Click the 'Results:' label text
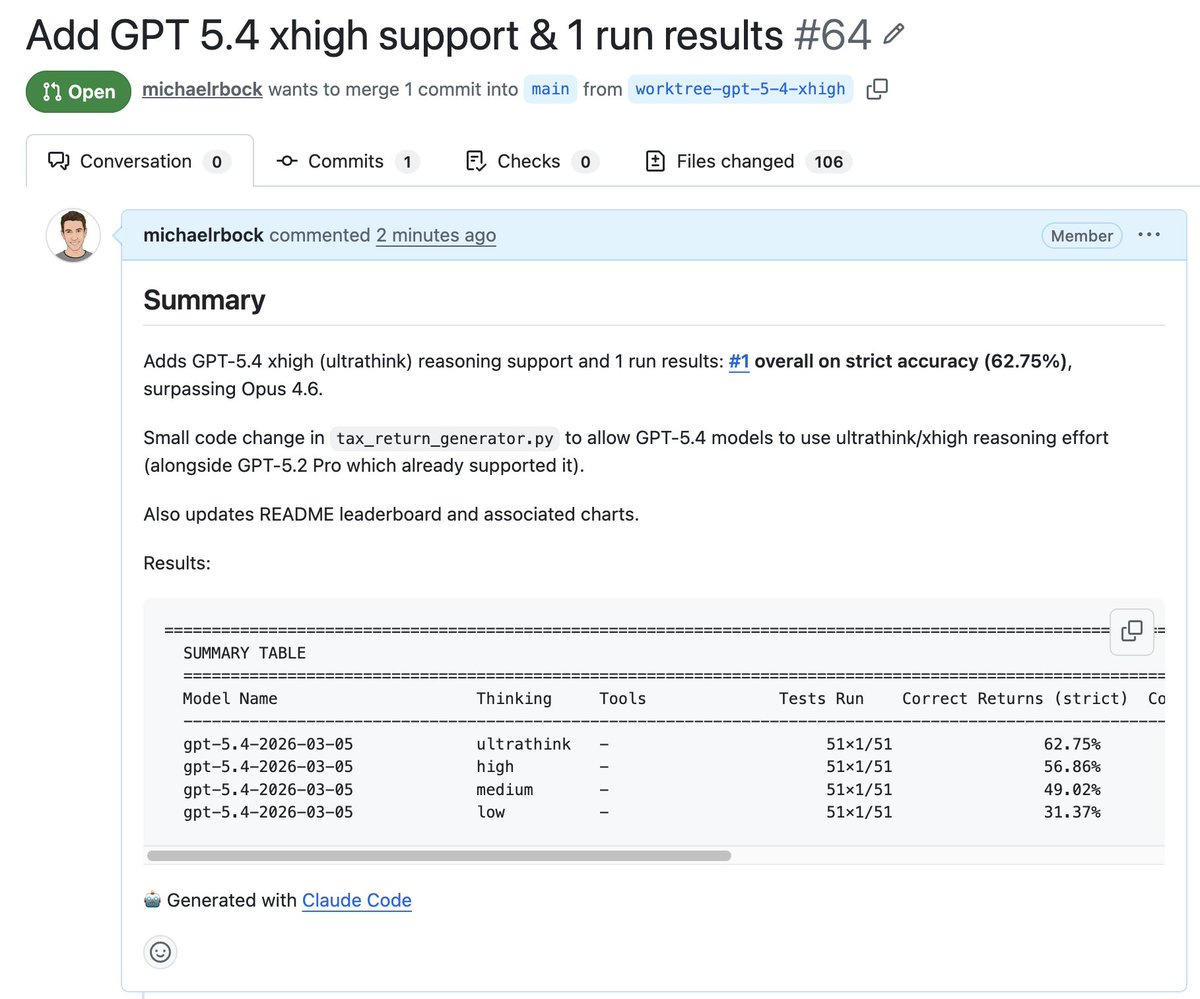This screenshot has height=999, width=1200. click(177, 563)
